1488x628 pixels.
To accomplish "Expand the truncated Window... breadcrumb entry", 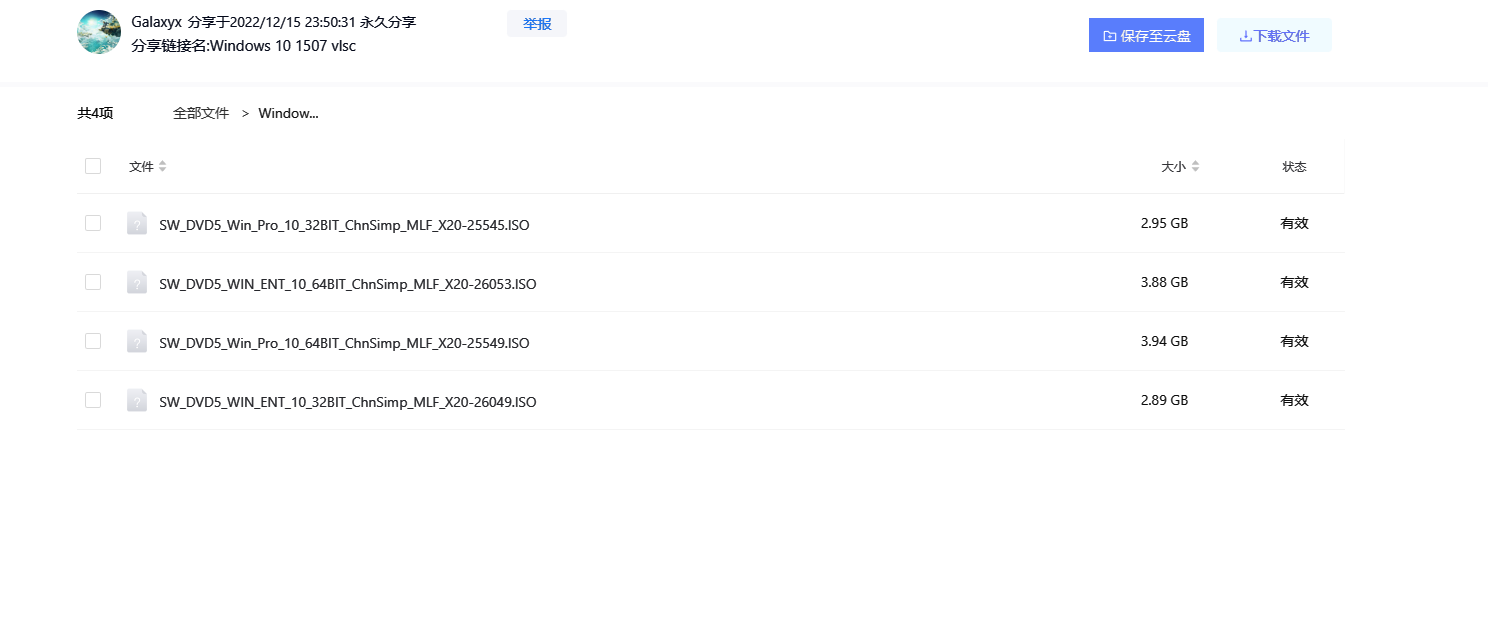I will tap(288, 113).
